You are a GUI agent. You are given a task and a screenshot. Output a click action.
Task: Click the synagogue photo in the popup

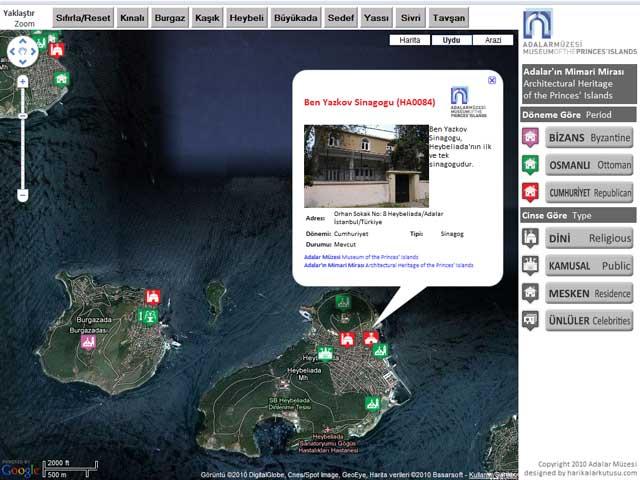pos(366,165)
